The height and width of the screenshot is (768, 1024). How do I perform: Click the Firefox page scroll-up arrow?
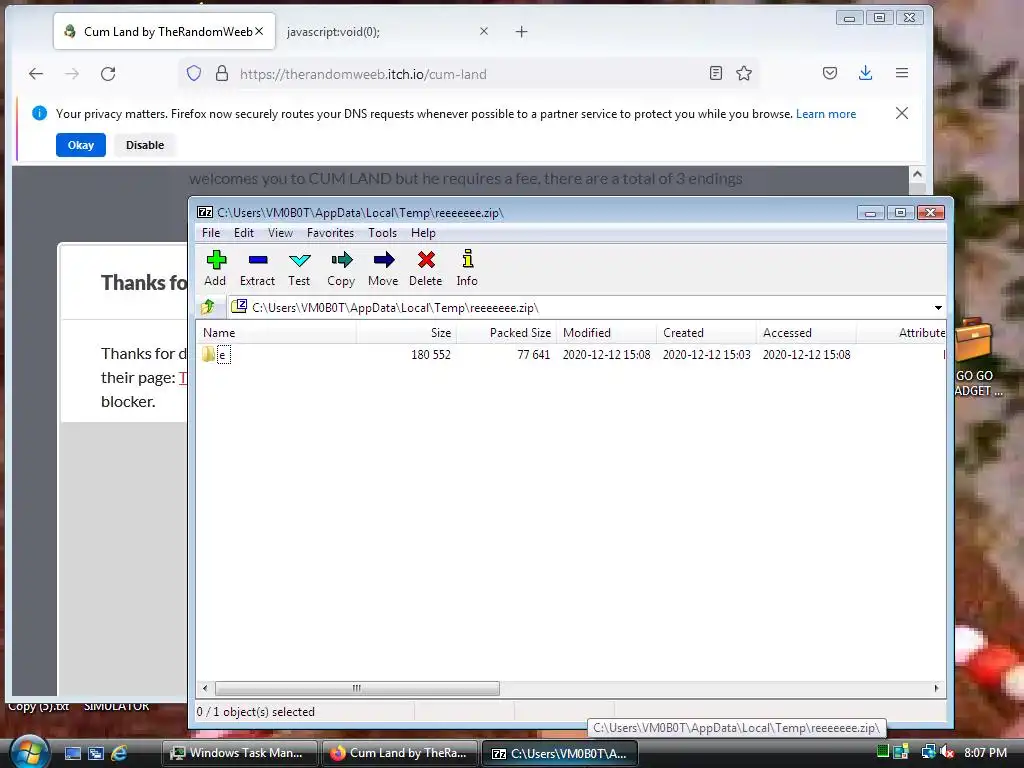click(x=917, y=174)
